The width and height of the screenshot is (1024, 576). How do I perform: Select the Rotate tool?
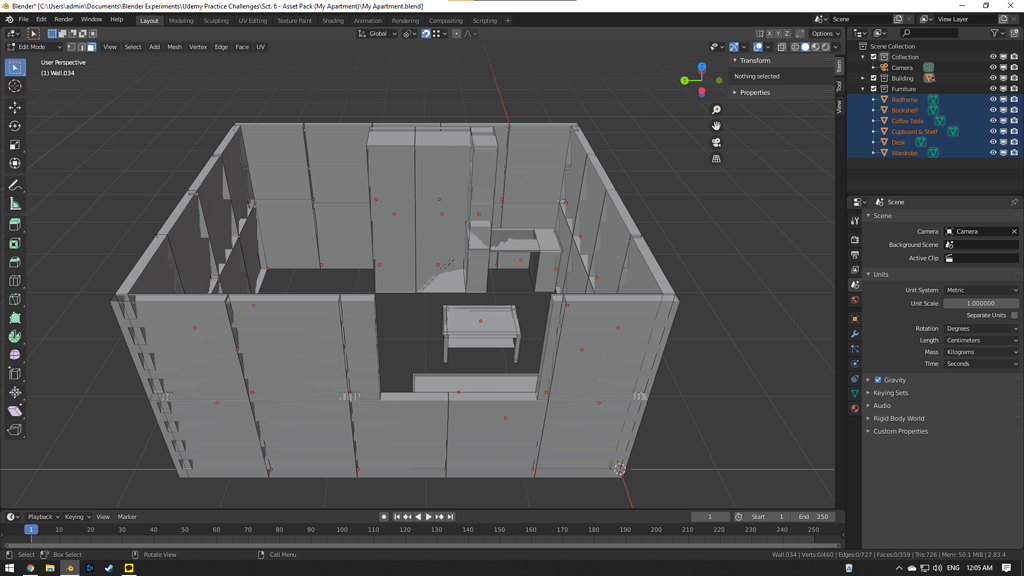coord(14,126)
